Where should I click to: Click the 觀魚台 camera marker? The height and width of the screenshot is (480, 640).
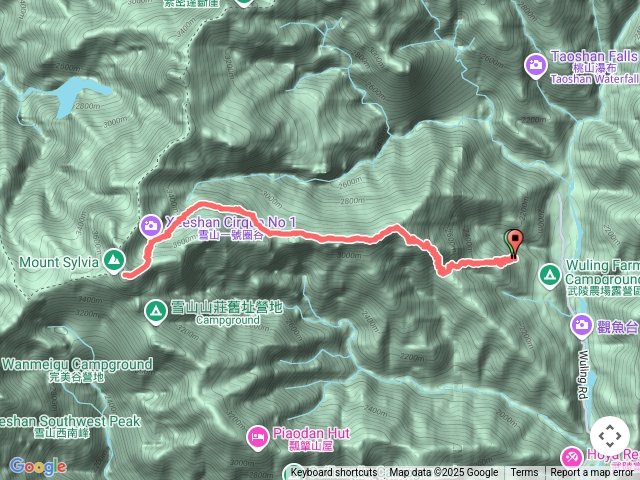pos(582,325)
